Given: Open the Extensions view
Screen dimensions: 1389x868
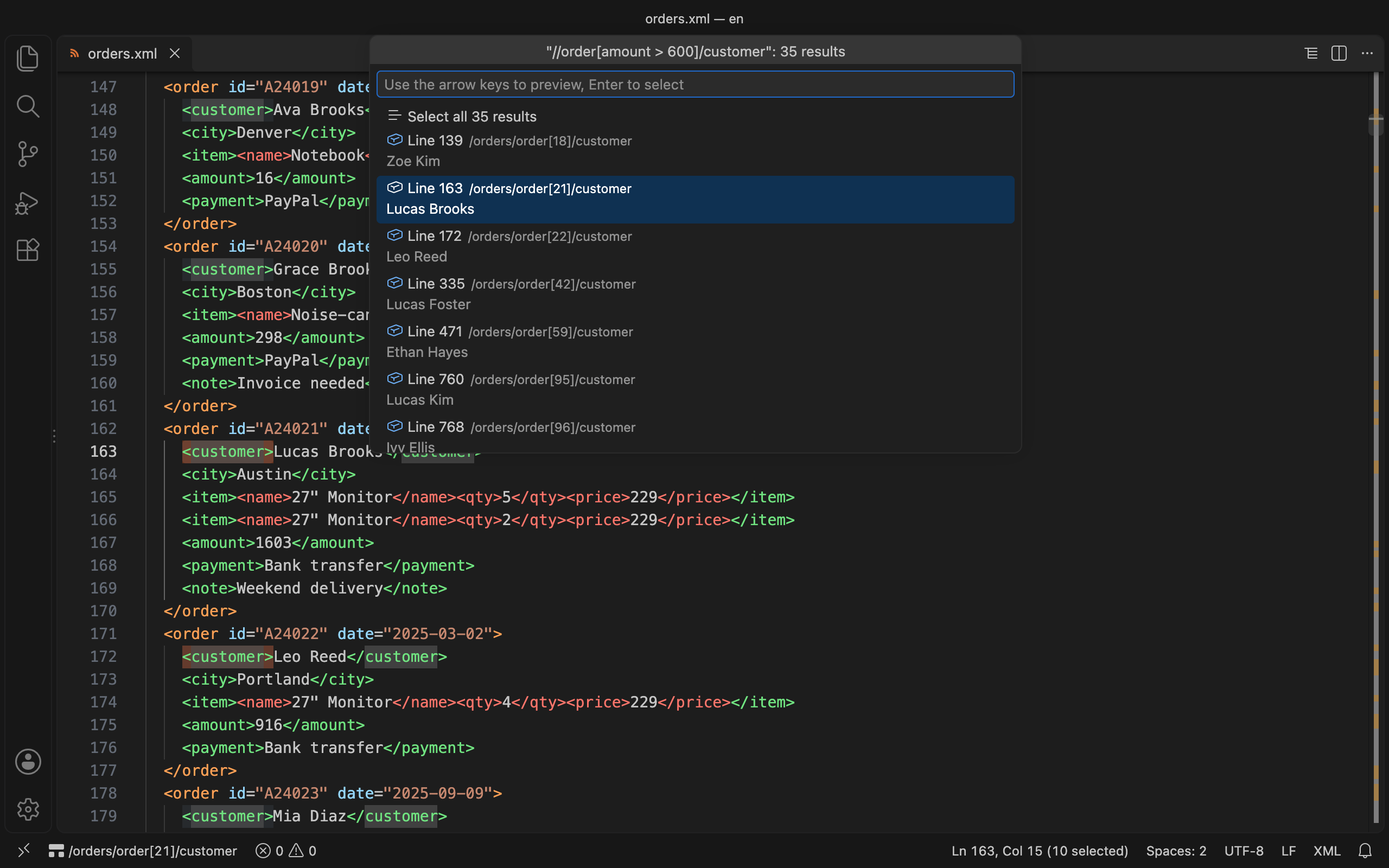Looking at the screenshot, I should point(28,250).
